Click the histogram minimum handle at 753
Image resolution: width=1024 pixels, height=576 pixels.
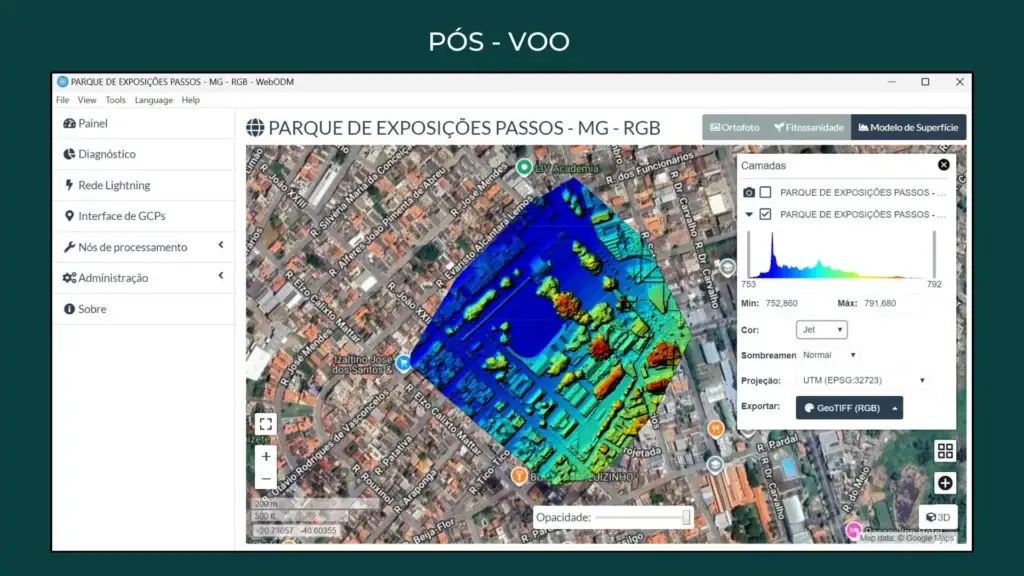749,256
